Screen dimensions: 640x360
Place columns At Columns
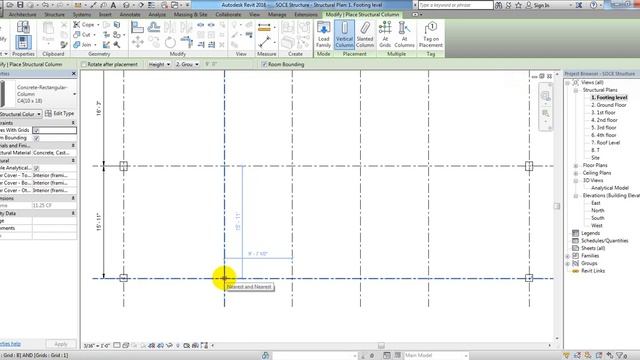pyautogui.click(x=404, y=35)
